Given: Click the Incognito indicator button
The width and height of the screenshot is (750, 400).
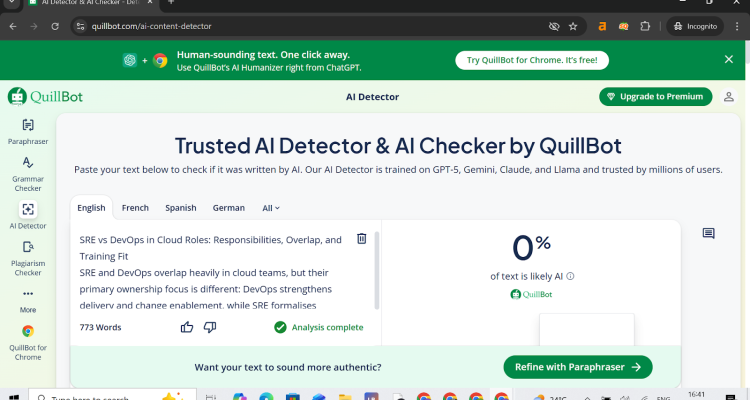Looking at the screenshot, I should 695,26.
